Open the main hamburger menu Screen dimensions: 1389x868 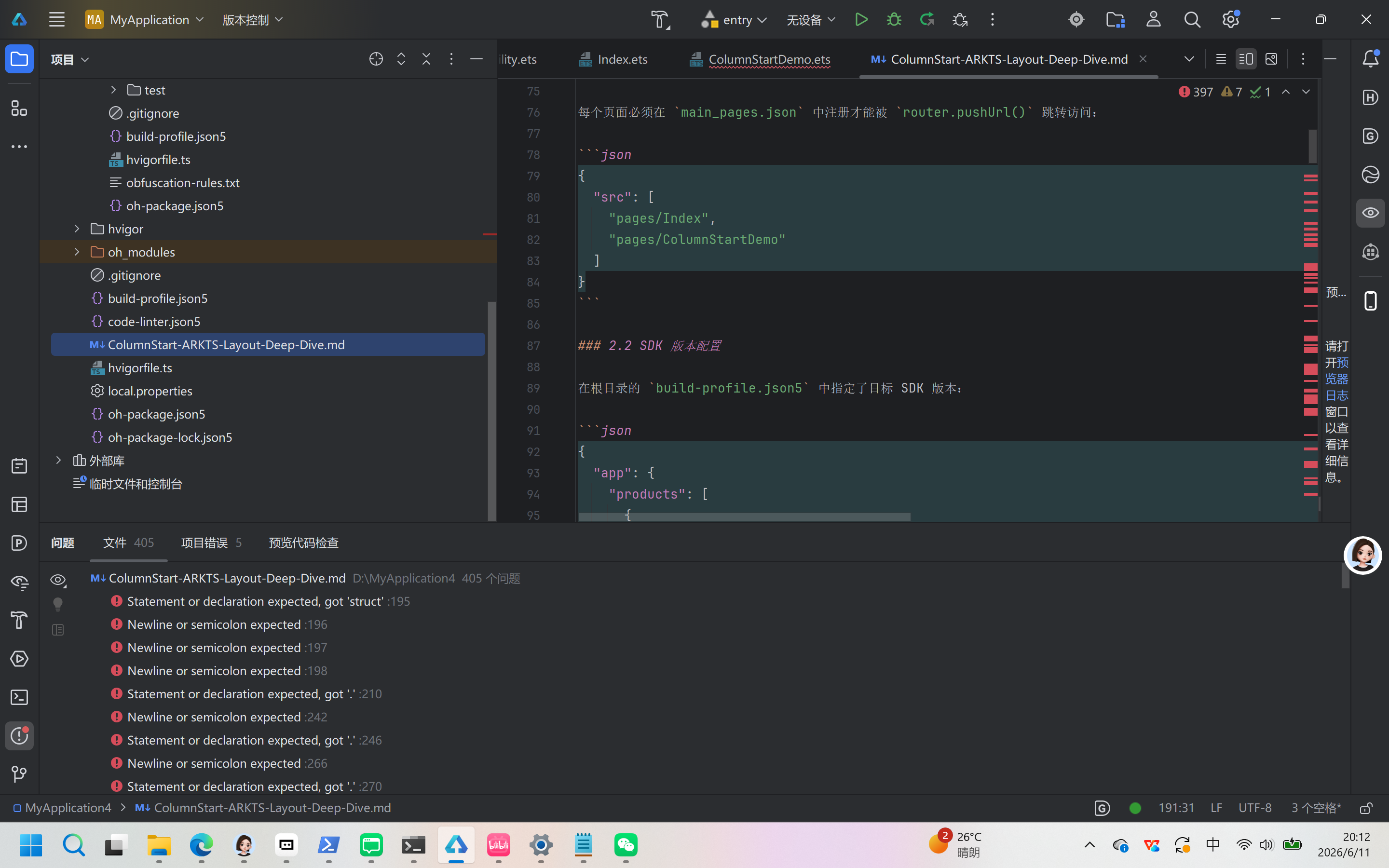[56, 19]
